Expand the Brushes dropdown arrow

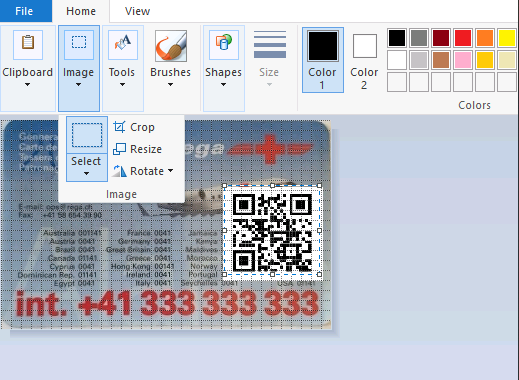[x=170, y=84]
